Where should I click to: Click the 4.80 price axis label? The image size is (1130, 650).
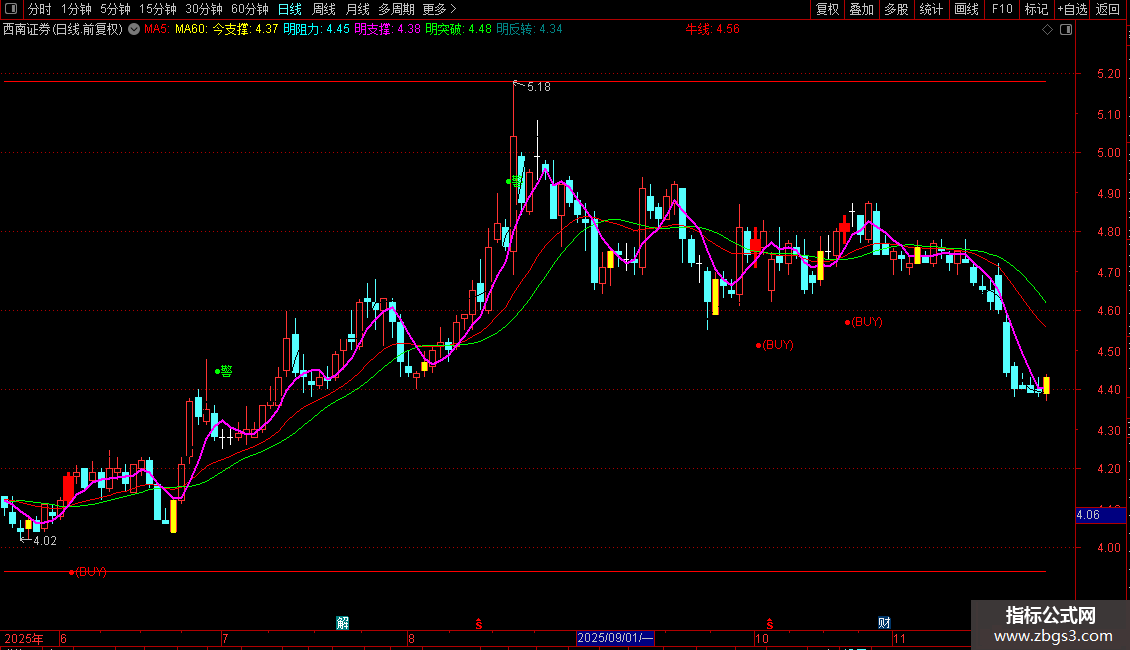[x=1108, y=232]
